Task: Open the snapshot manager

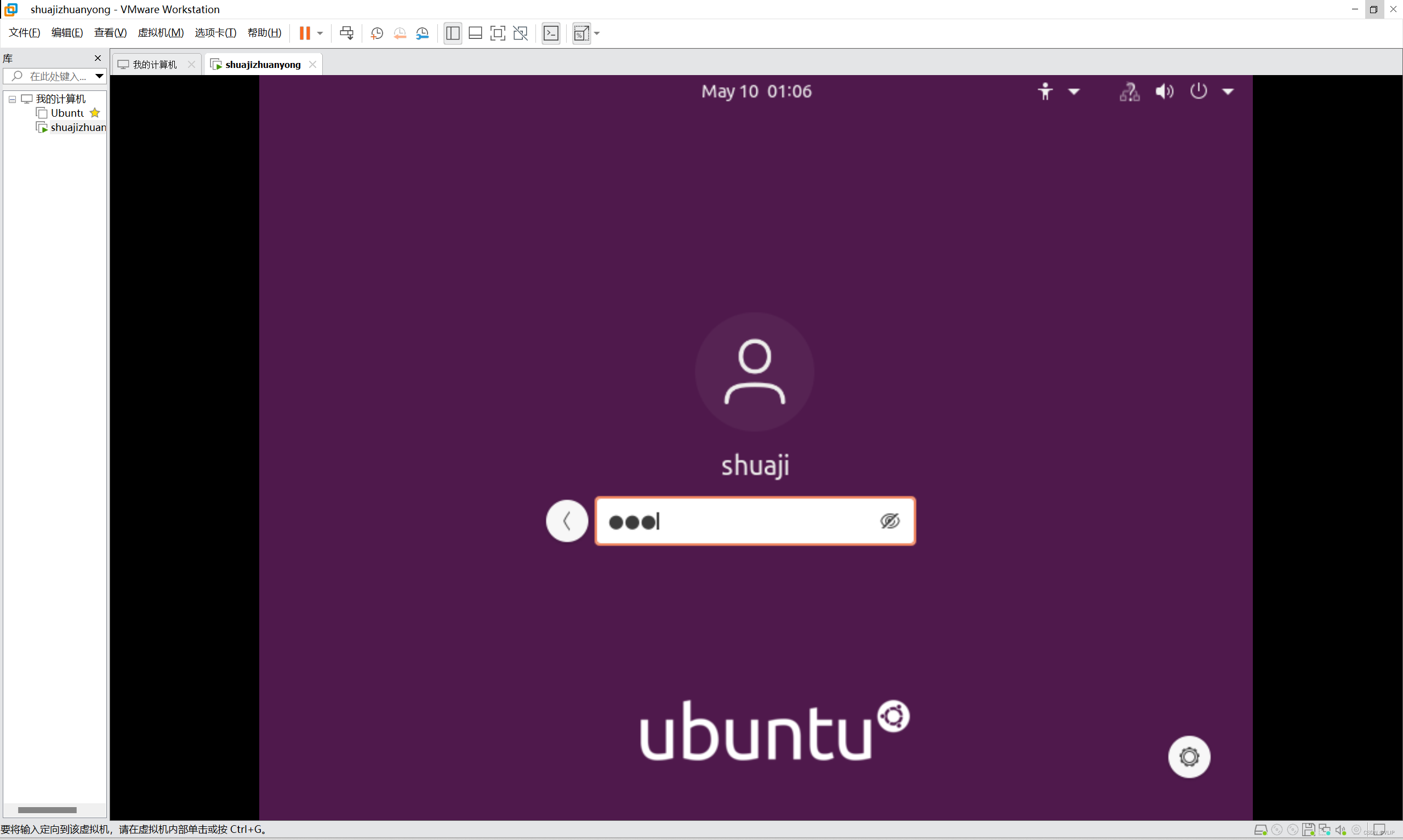Action: pos(422,33)
